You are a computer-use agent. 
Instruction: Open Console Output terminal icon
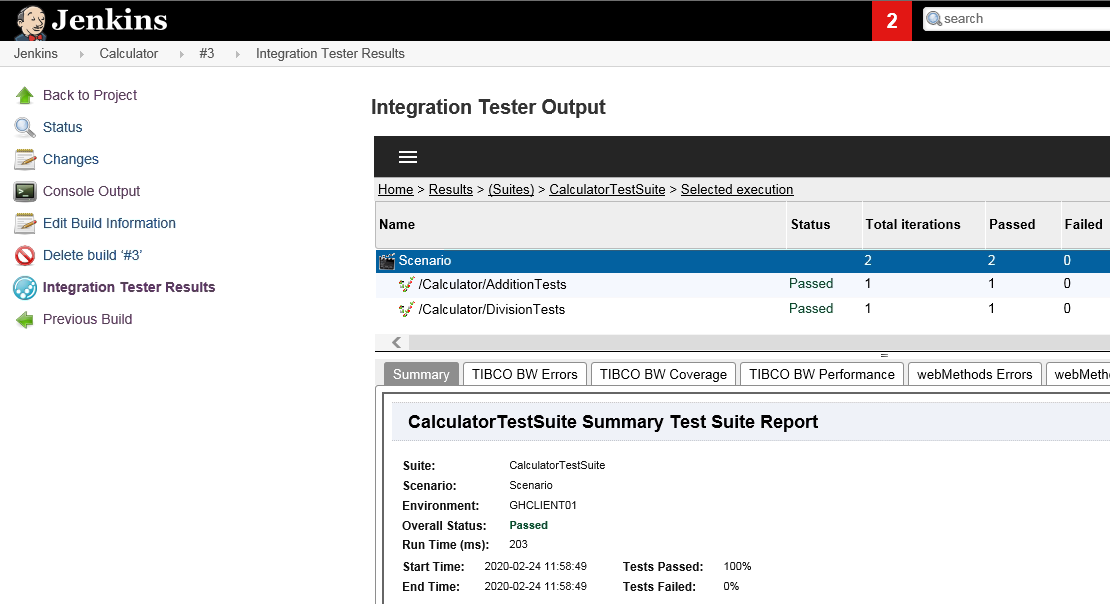click(x=25, y=192)
